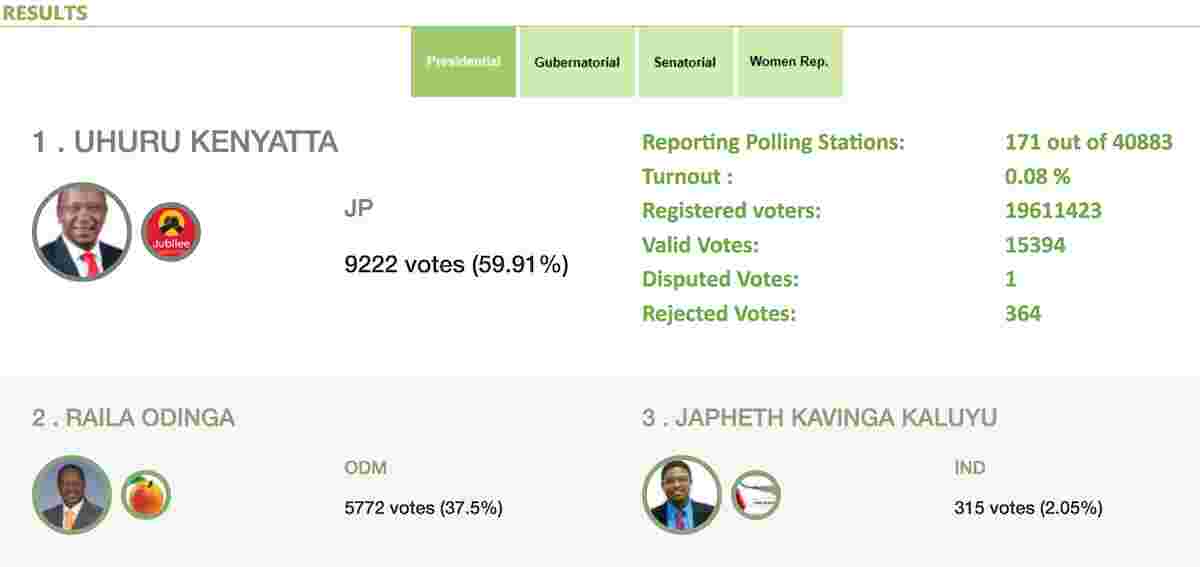
Task: Open the Women Rep. tab
Action: 789,62
